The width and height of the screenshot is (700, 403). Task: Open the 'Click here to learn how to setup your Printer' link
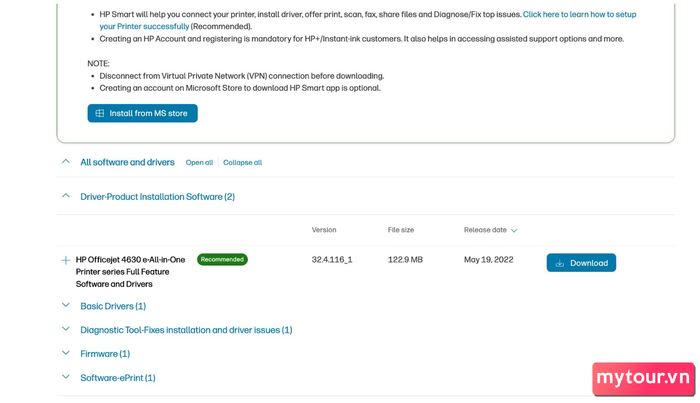click(579, 14)
